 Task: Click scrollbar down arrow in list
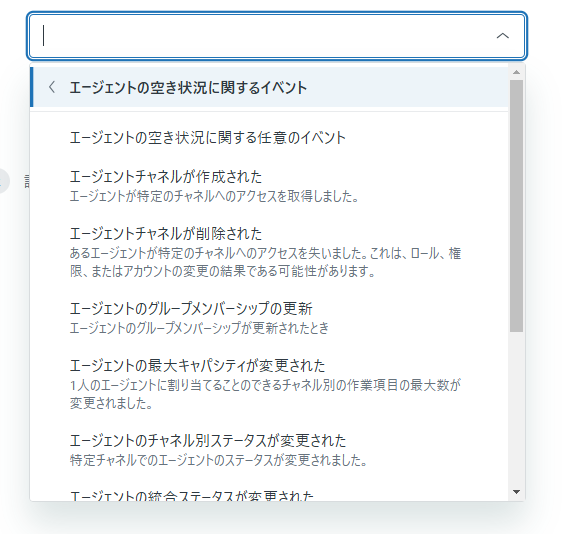(517, 492)
